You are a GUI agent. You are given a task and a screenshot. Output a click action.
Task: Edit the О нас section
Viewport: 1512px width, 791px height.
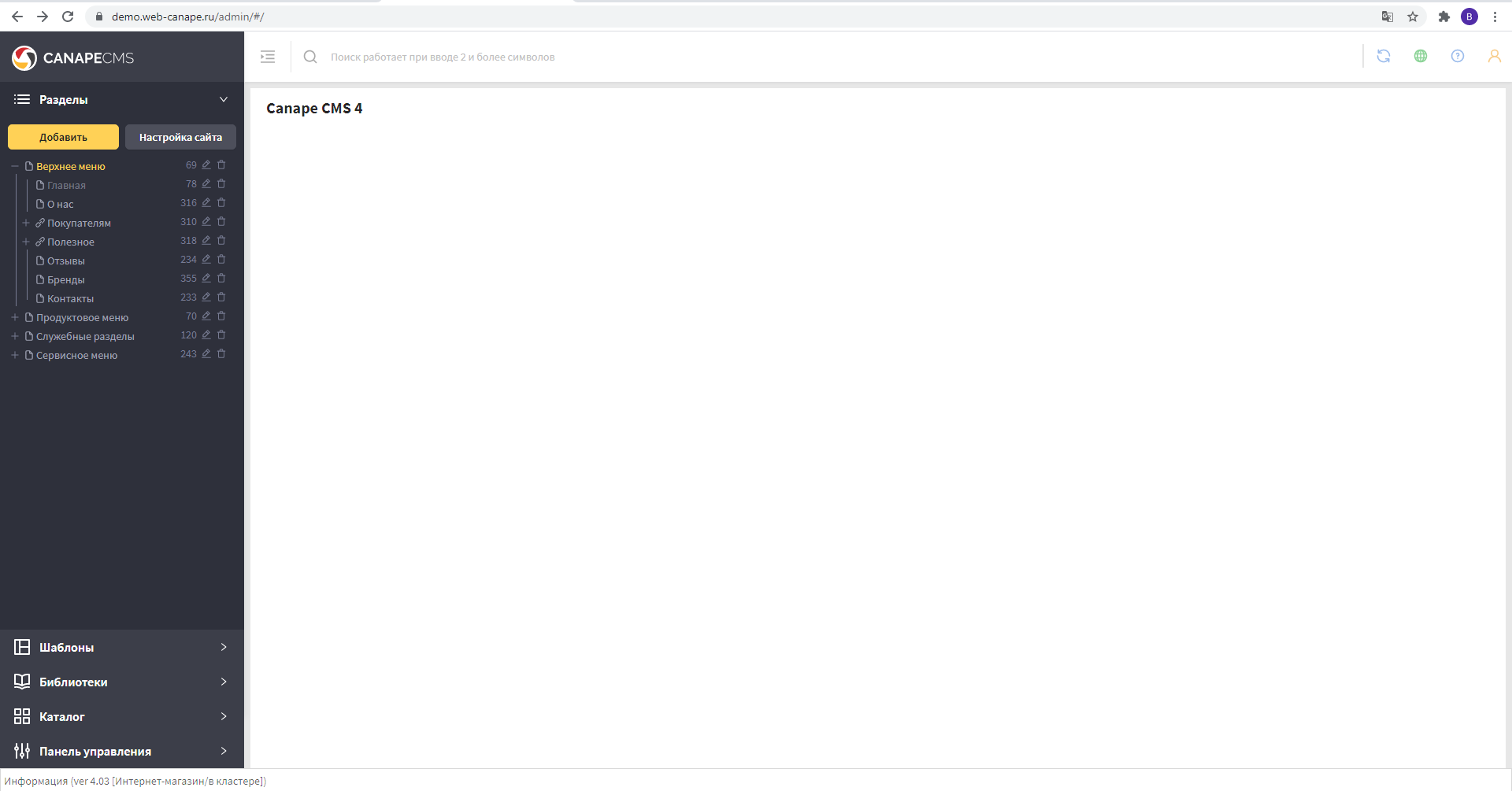(206, 203)
